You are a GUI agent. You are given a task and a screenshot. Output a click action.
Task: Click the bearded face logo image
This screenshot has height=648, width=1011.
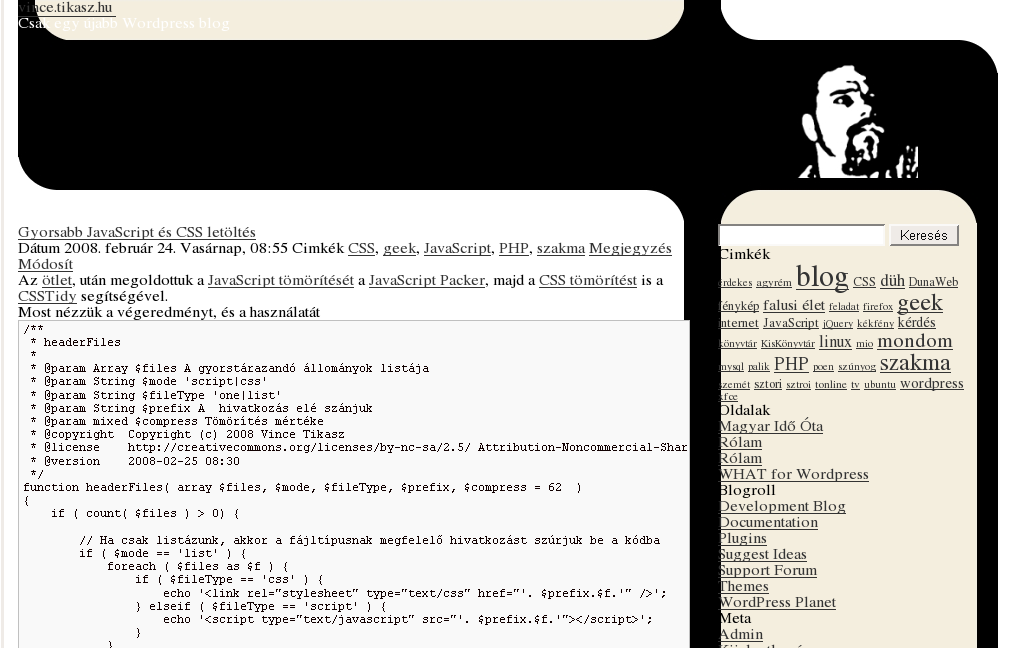point(857,122)
